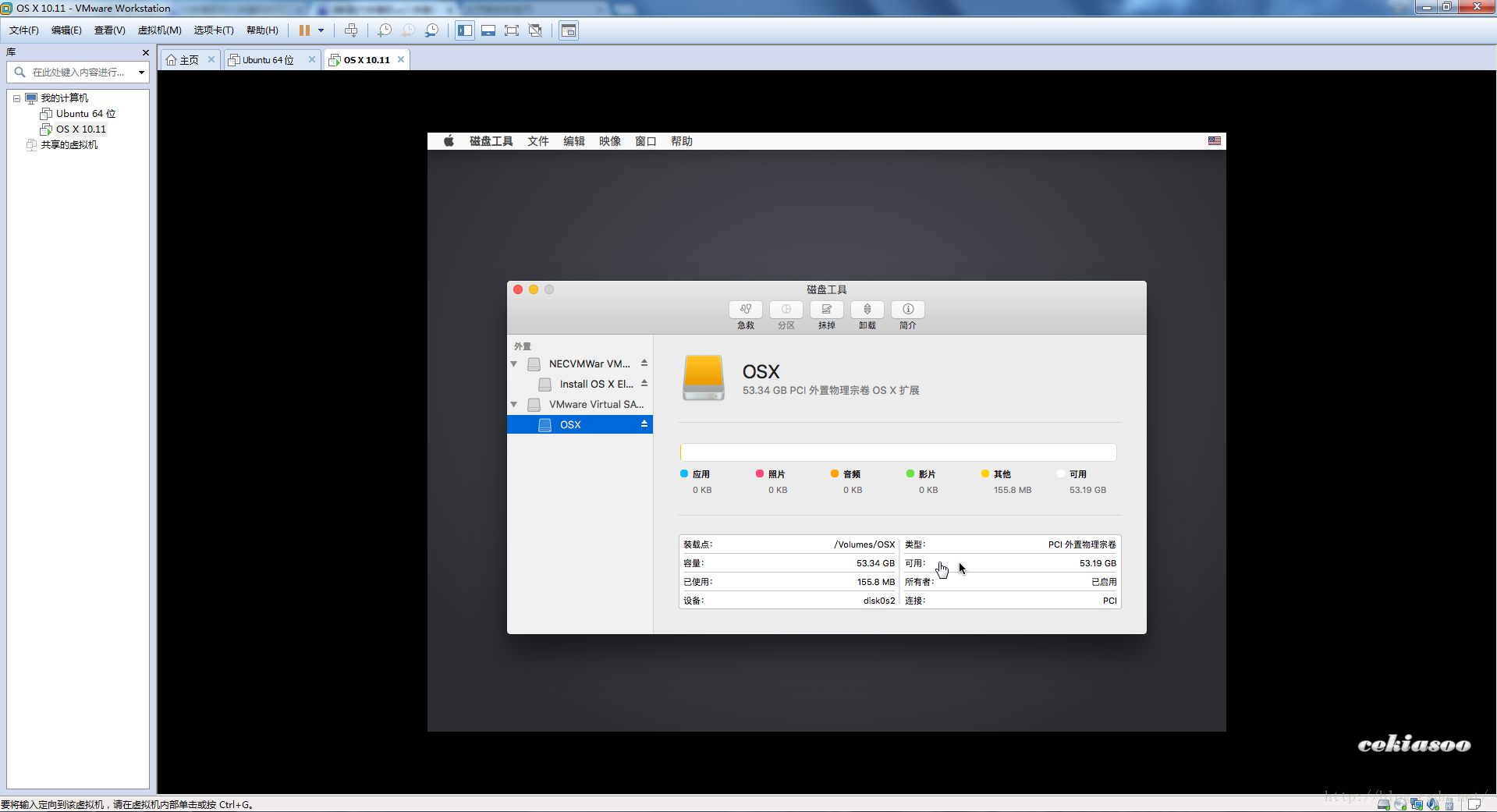Open the macOS 映像 menu
This screenshot has height=812, width=1497.
pos(610,141)
